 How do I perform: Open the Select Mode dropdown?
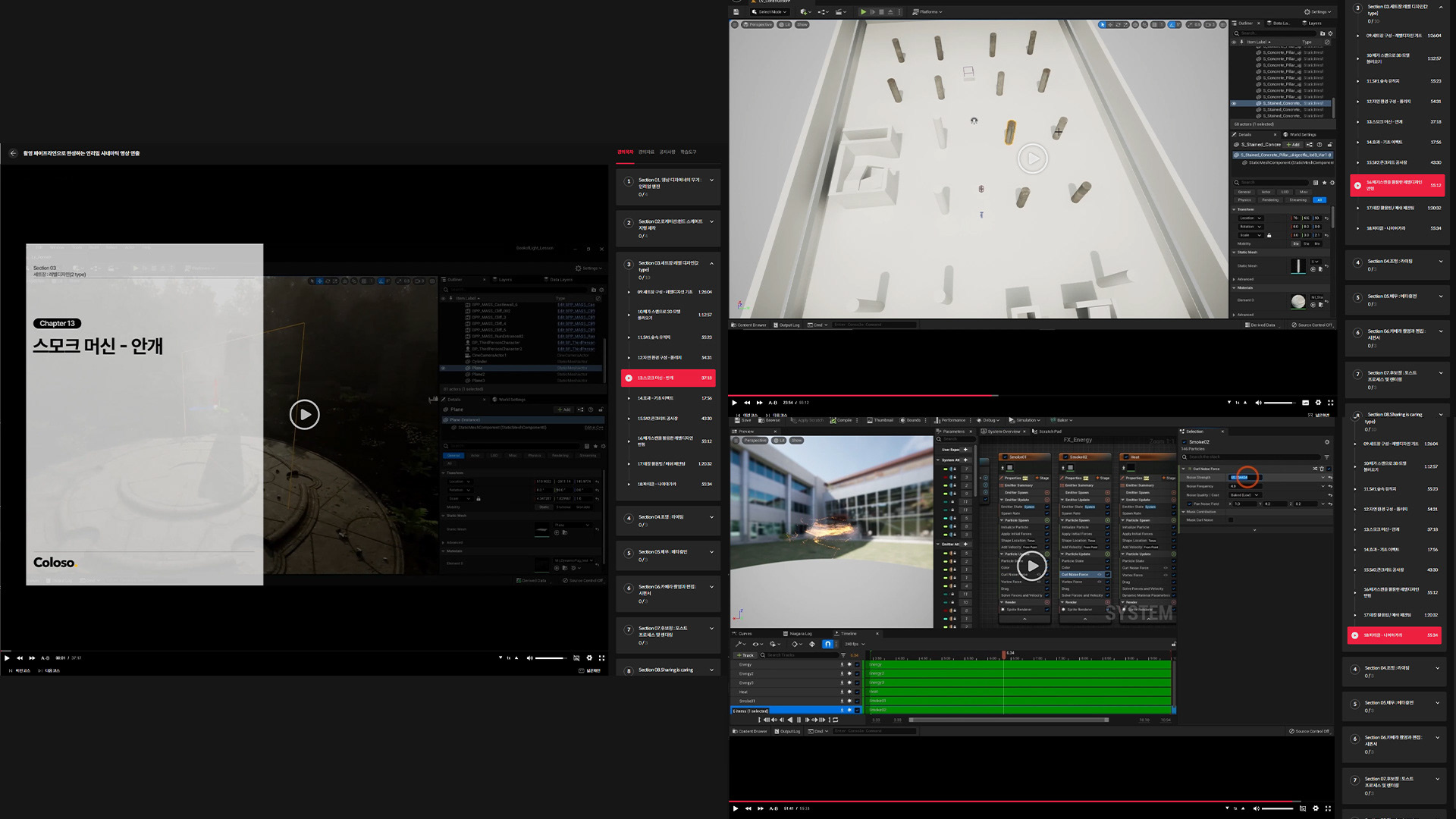click(x=770, y=12)
